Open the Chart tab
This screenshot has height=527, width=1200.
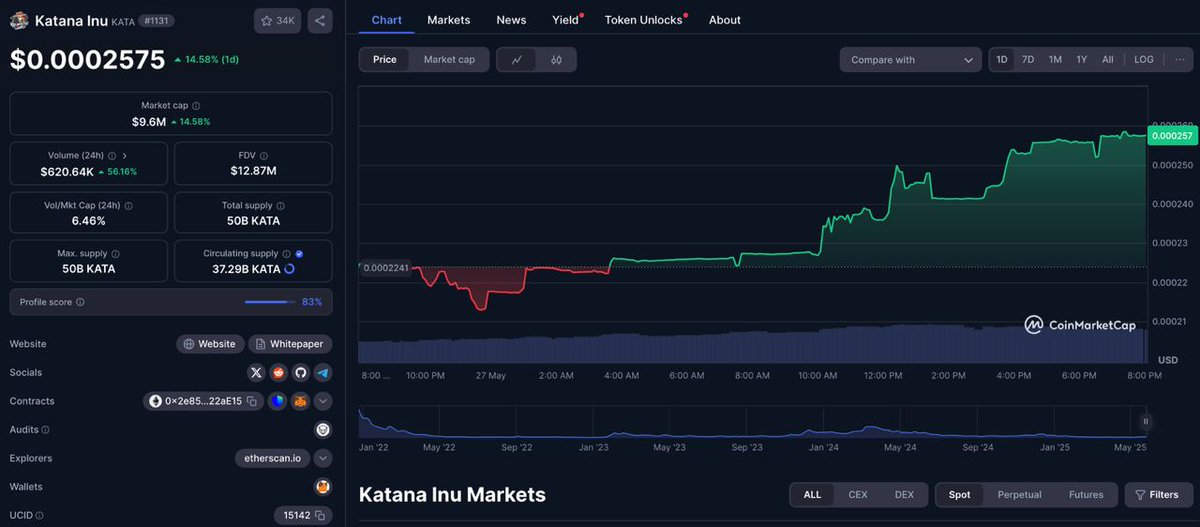pos(386,20)
